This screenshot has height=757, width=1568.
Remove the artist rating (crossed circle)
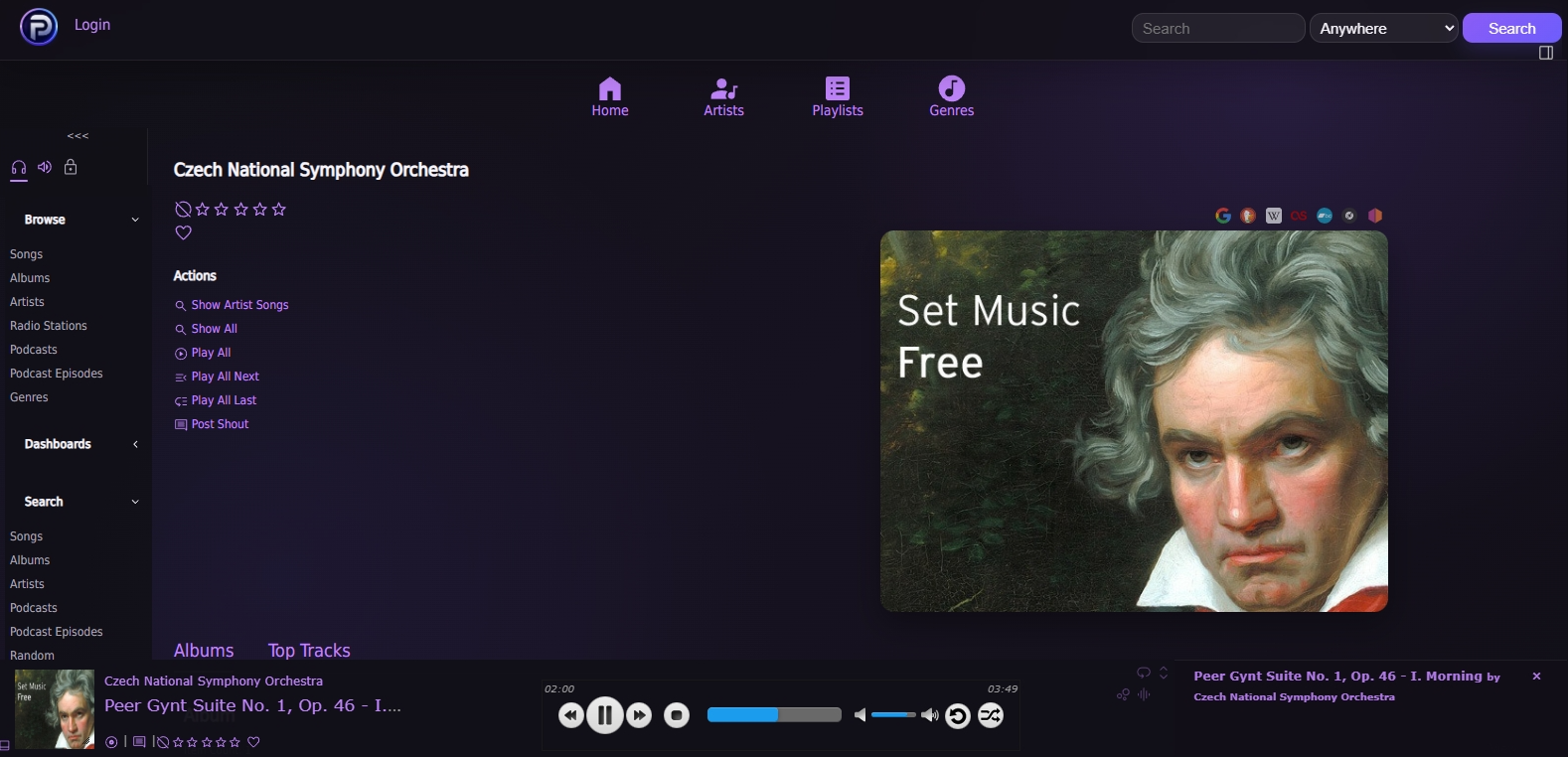click(x=183, y=210)
